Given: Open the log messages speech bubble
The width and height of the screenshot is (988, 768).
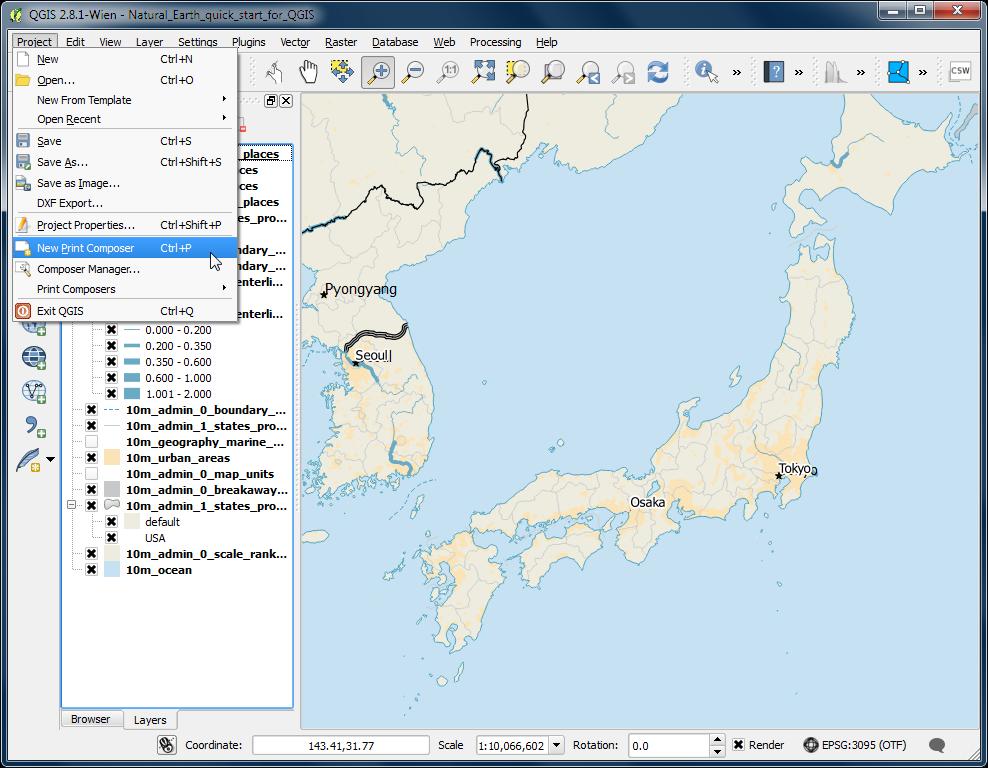Looking at the screenshot, I should click(x=937, y=745).
